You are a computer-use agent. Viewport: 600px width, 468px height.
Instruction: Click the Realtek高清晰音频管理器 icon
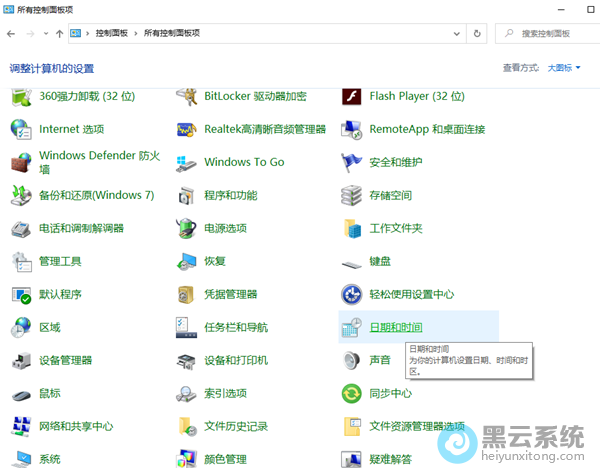(187, 130)
